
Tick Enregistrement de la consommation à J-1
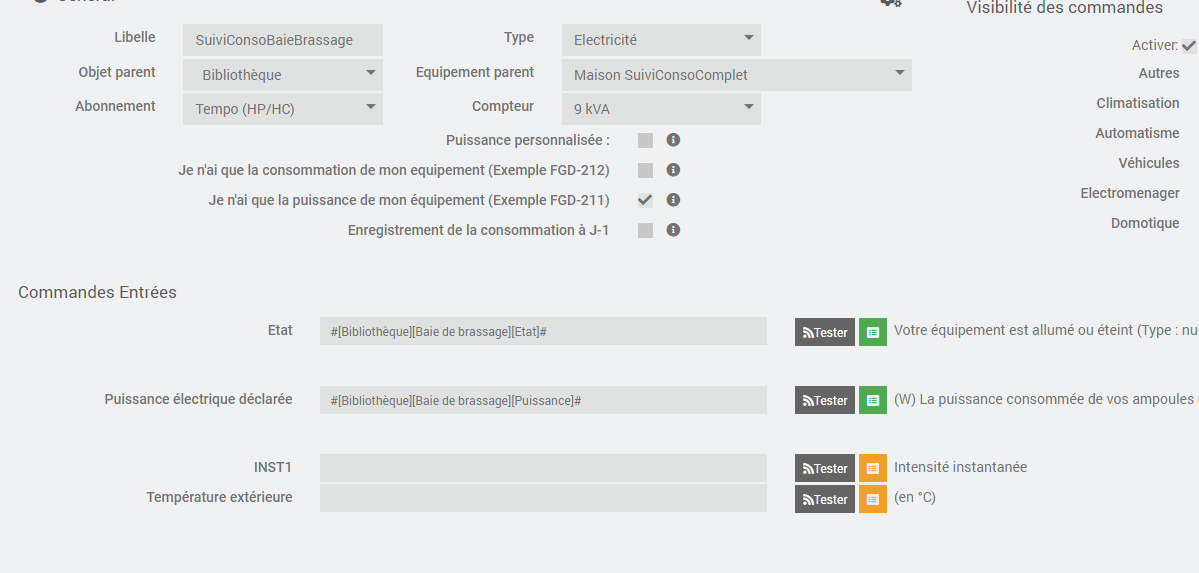pyautogui.click(x=645, y=230)
